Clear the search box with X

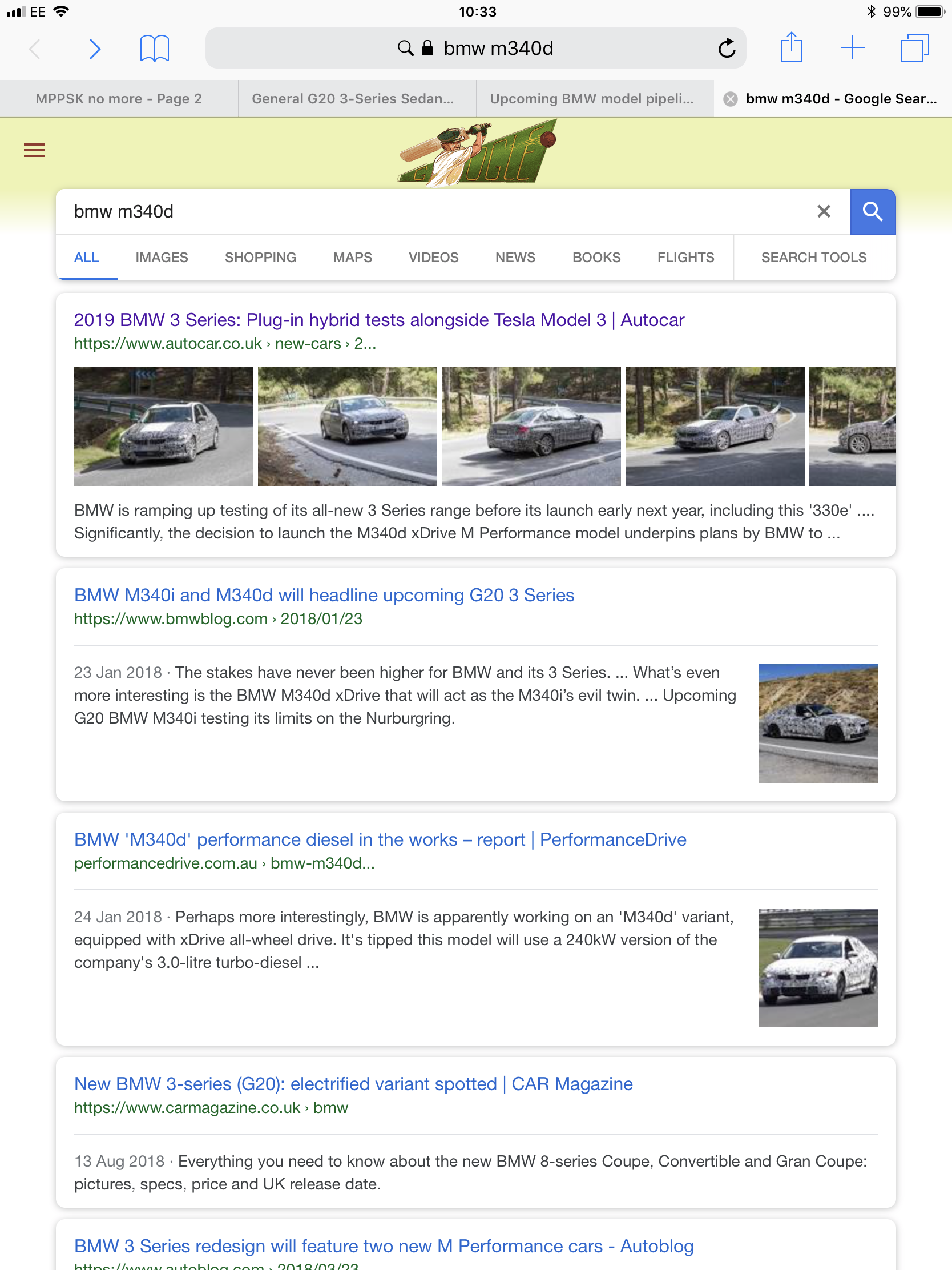pos(824,211)
